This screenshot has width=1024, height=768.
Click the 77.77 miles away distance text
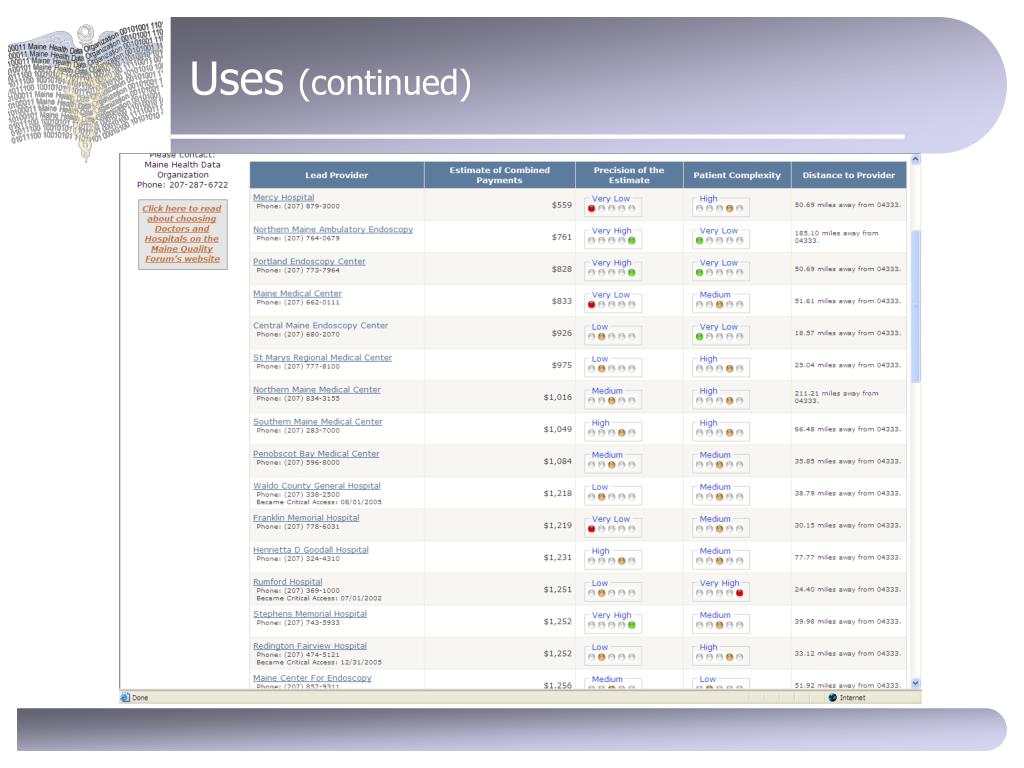tap(848, 557)
